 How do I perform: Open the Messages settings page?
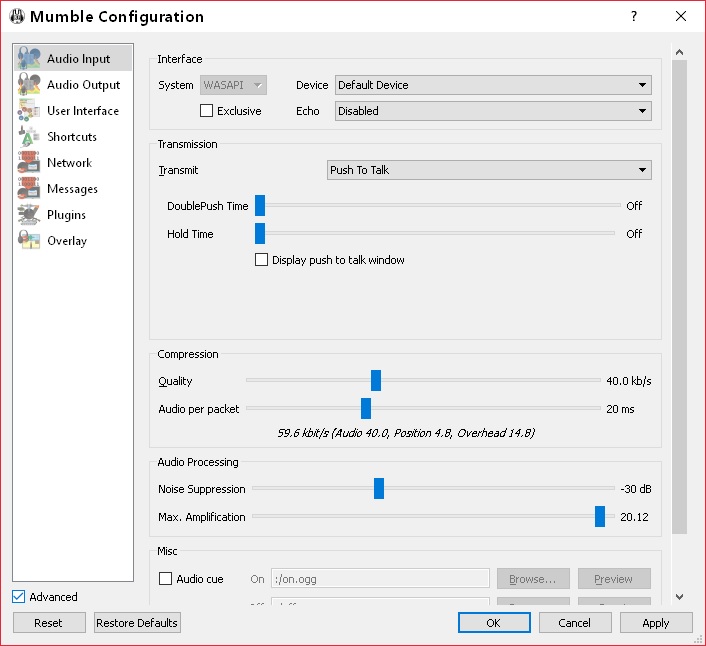pyautogui.click(x=73, y=189)
